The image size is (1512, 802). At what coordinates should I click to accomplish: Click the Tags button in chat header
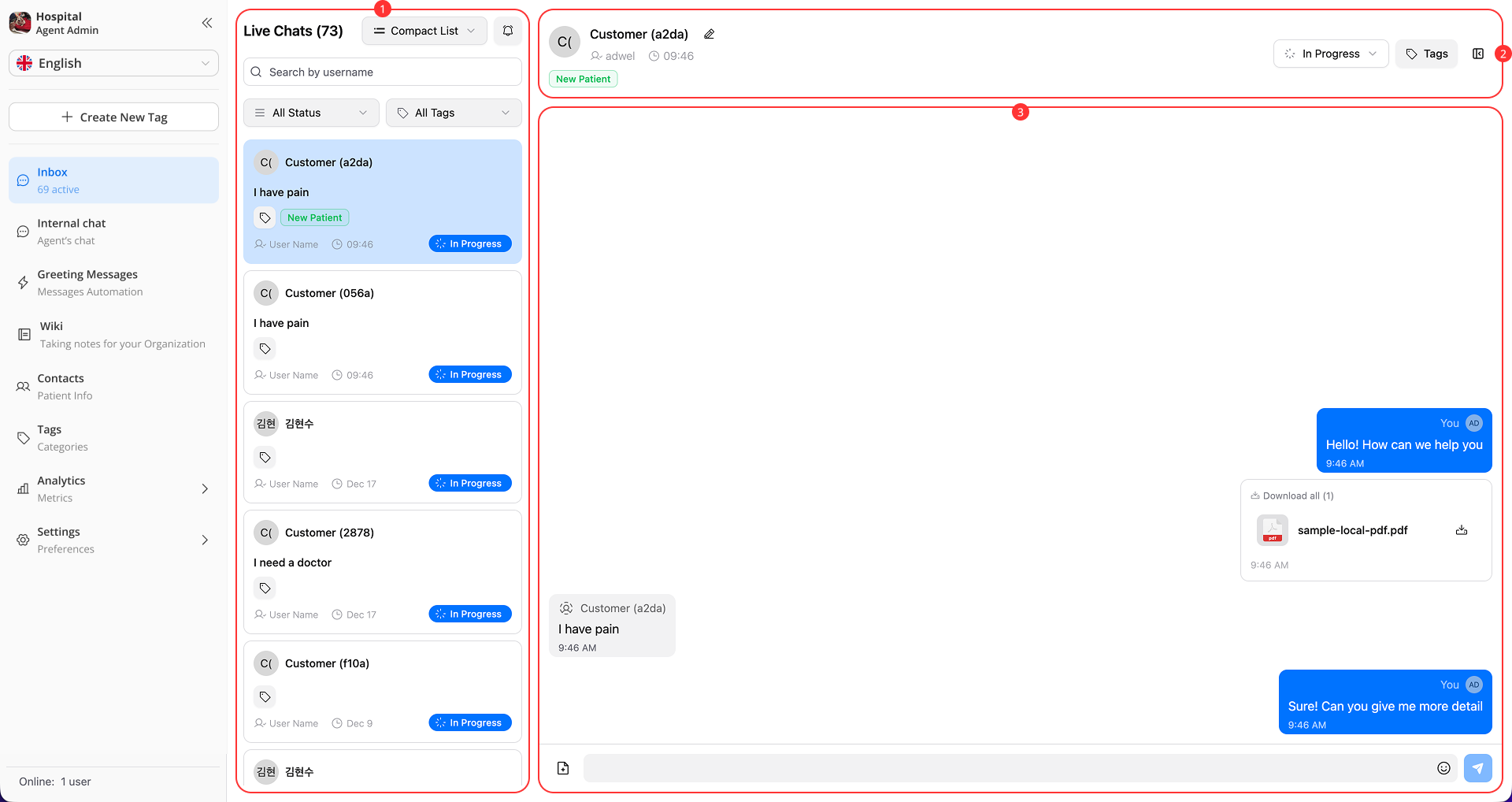pos(1426,54)
